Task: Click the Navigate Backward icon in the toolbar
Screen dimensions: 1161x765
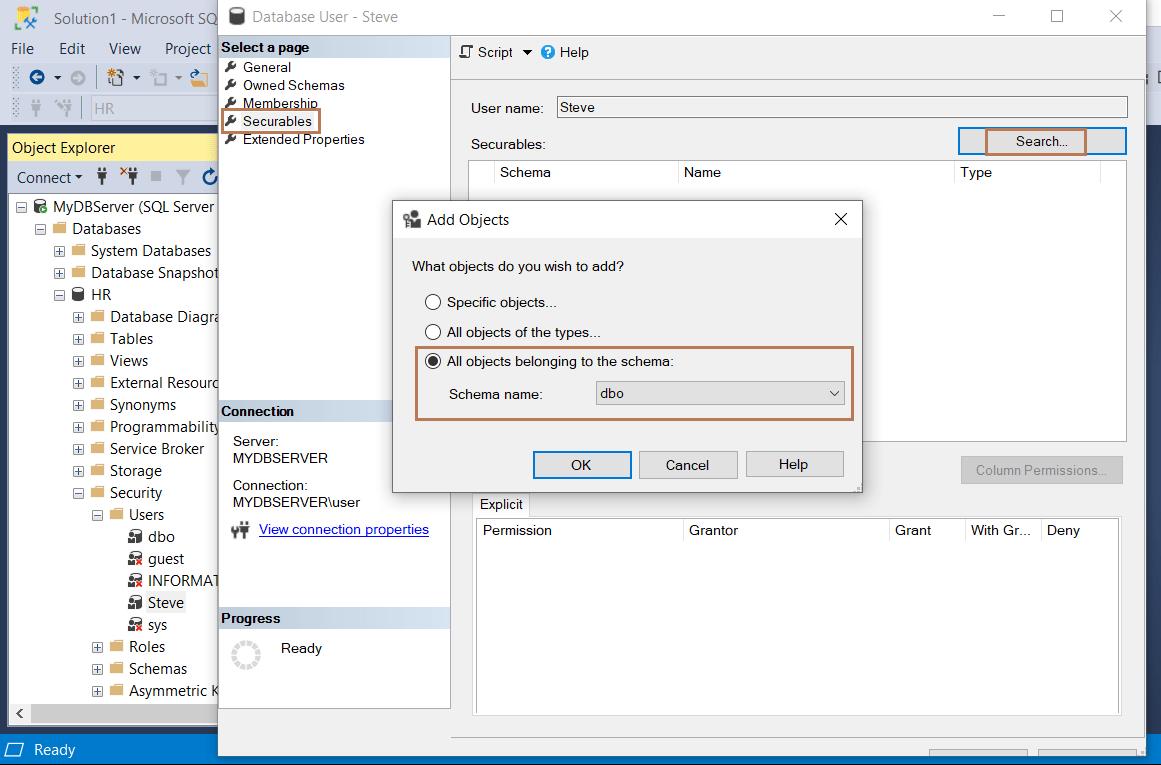Action: pyautogui.click(x=38, y=78)
